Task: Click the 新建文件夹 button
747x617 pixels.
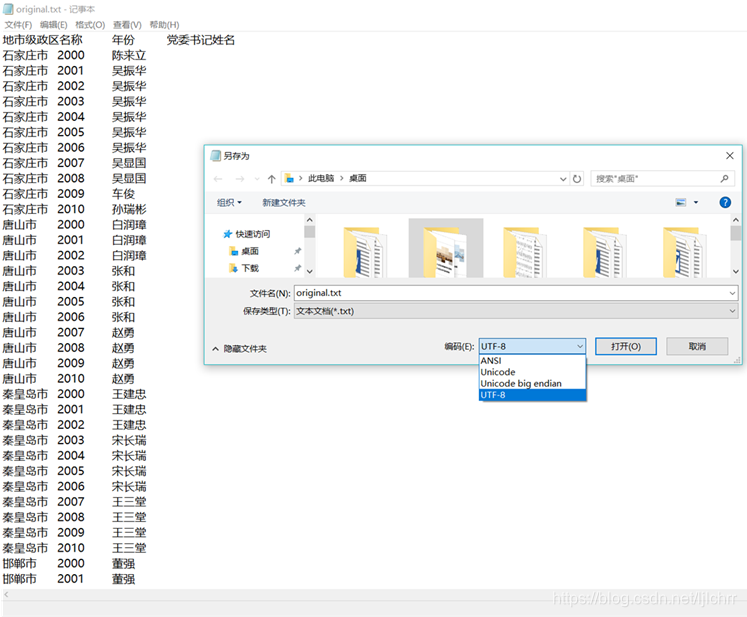Action: (x=283, y=202)
